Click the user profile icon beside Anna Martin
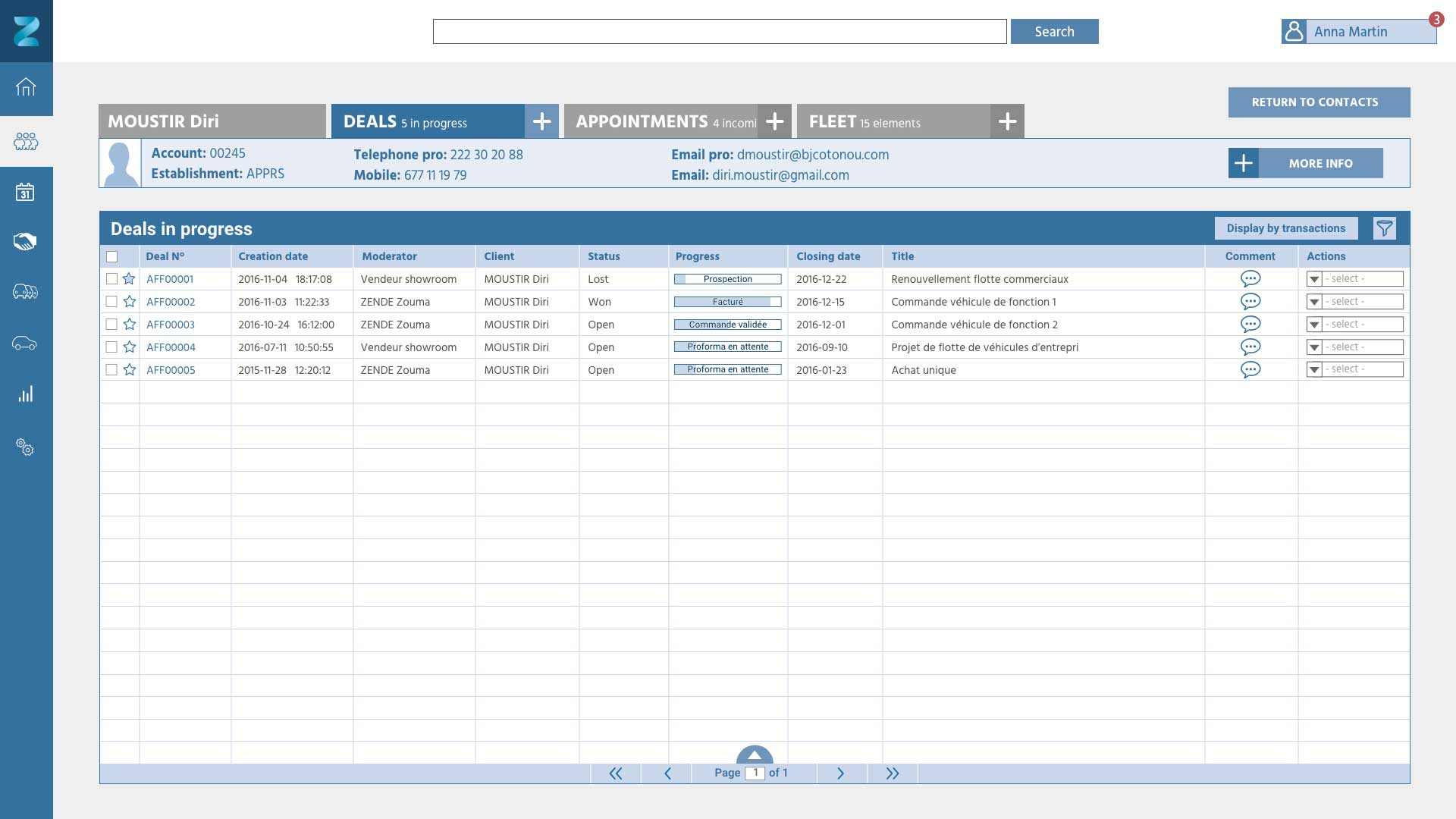Viewport: 1456px width, 819px height. point(1294,31)
